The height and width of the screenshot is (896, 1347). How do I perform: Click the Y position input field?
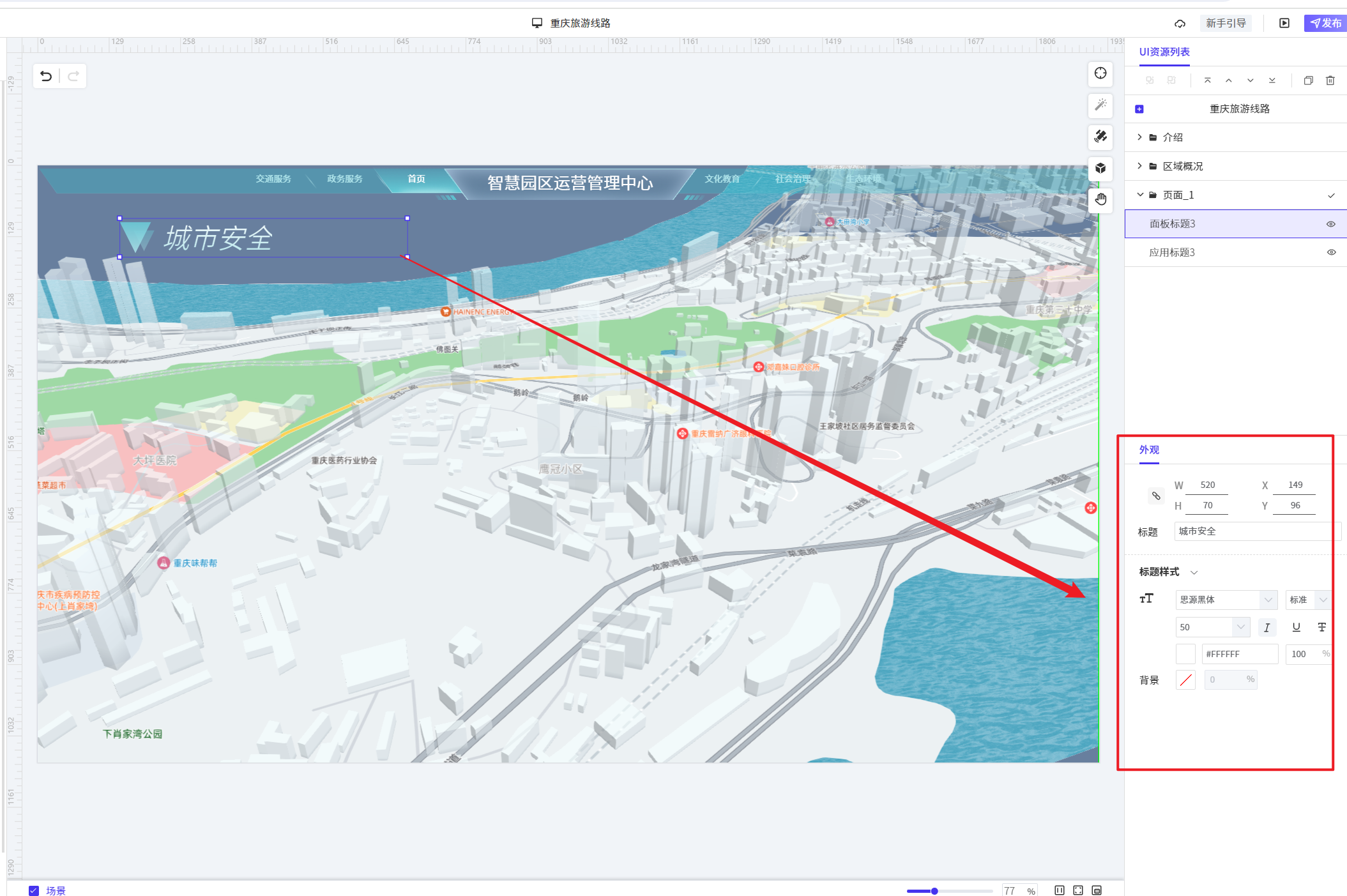1295,506
